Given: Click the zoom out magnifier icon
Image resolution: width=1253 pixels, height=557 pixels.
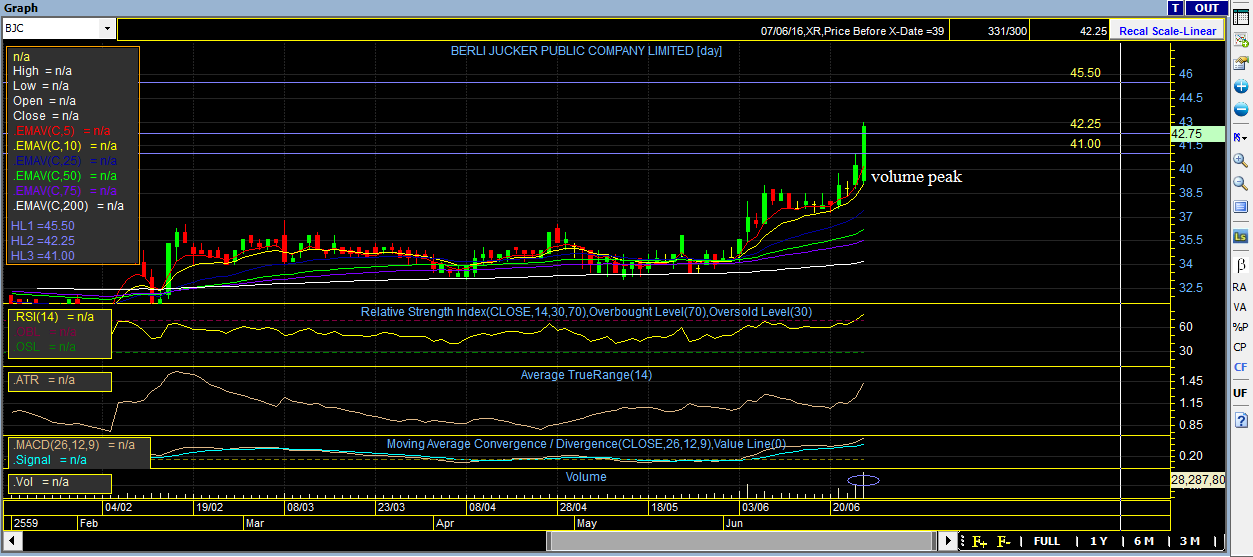Looking at the screenshot, I should [x=1240, y=183].
